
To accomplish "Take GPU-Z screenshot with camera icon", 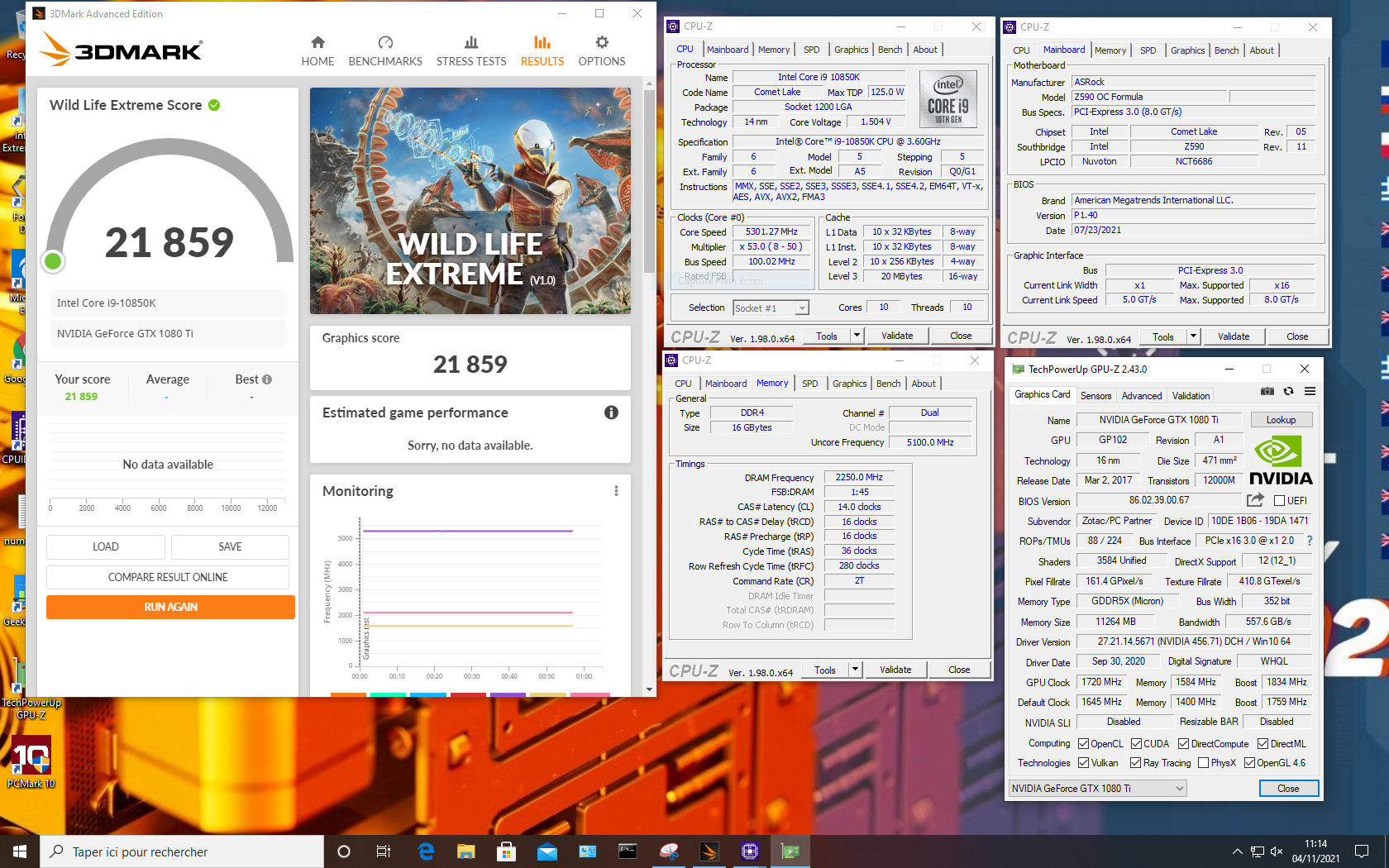I will coord(1267,392).
